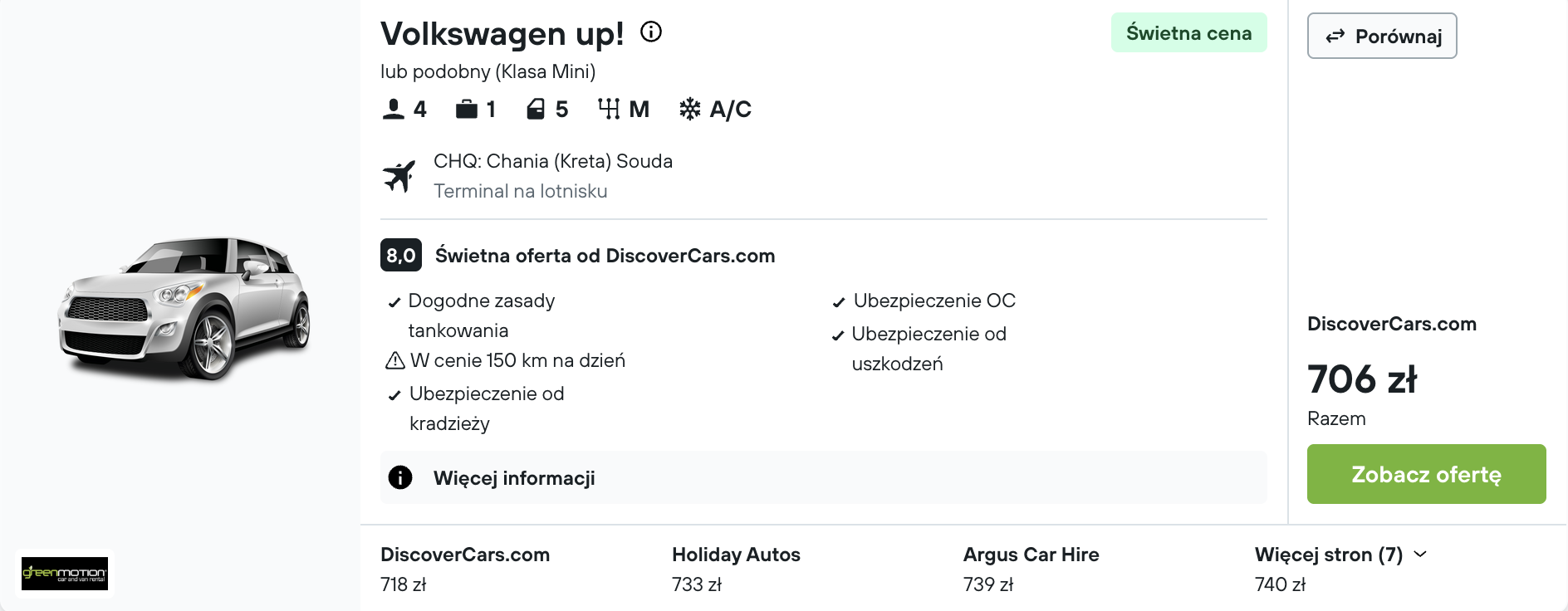Screen dimensions: 1568x611
Task: Click the manual transmission icon
Action: [609, 109]
